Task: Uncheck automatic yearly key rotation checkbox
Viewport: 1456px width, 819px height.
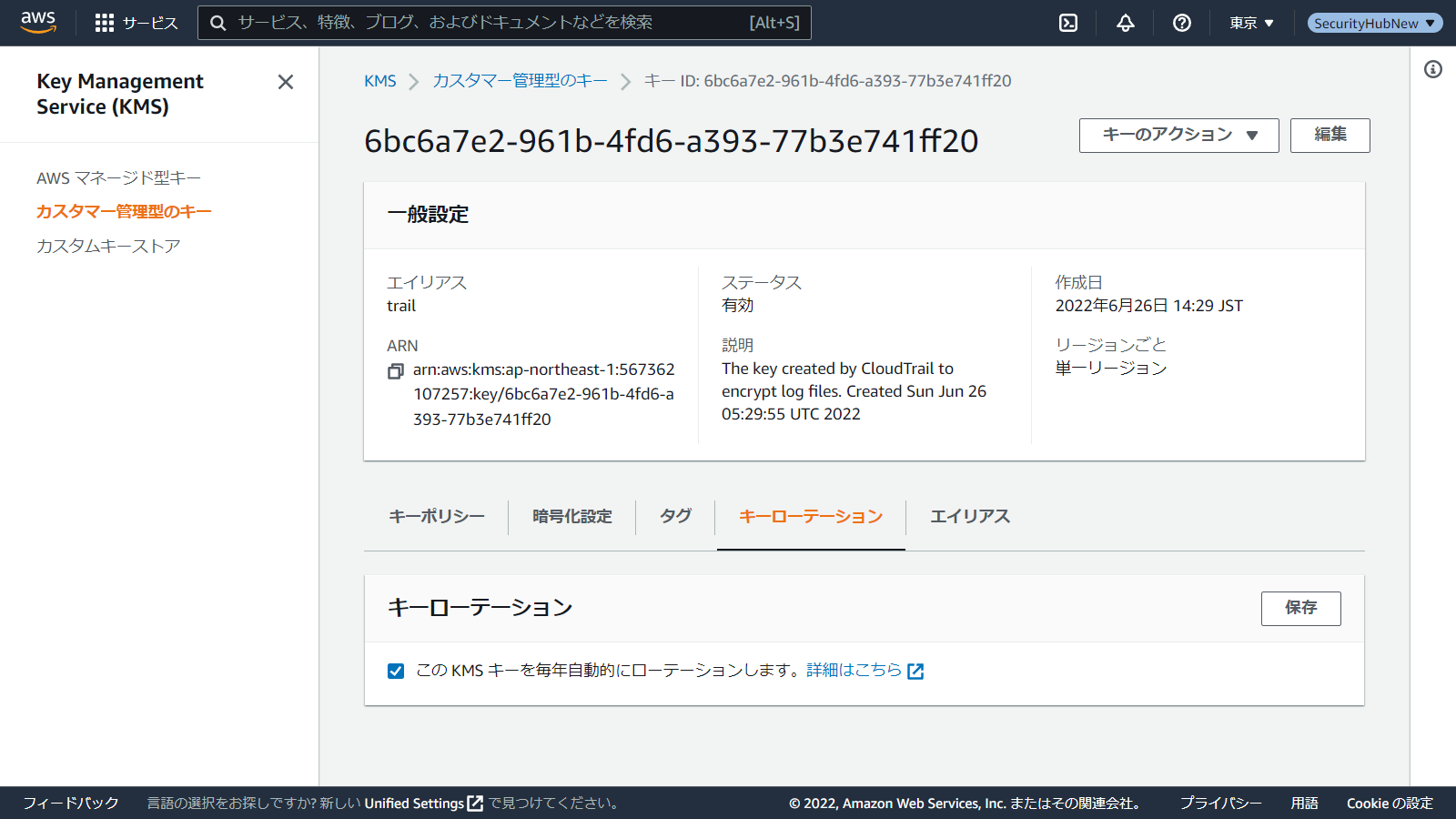Action: pos(396,672)
